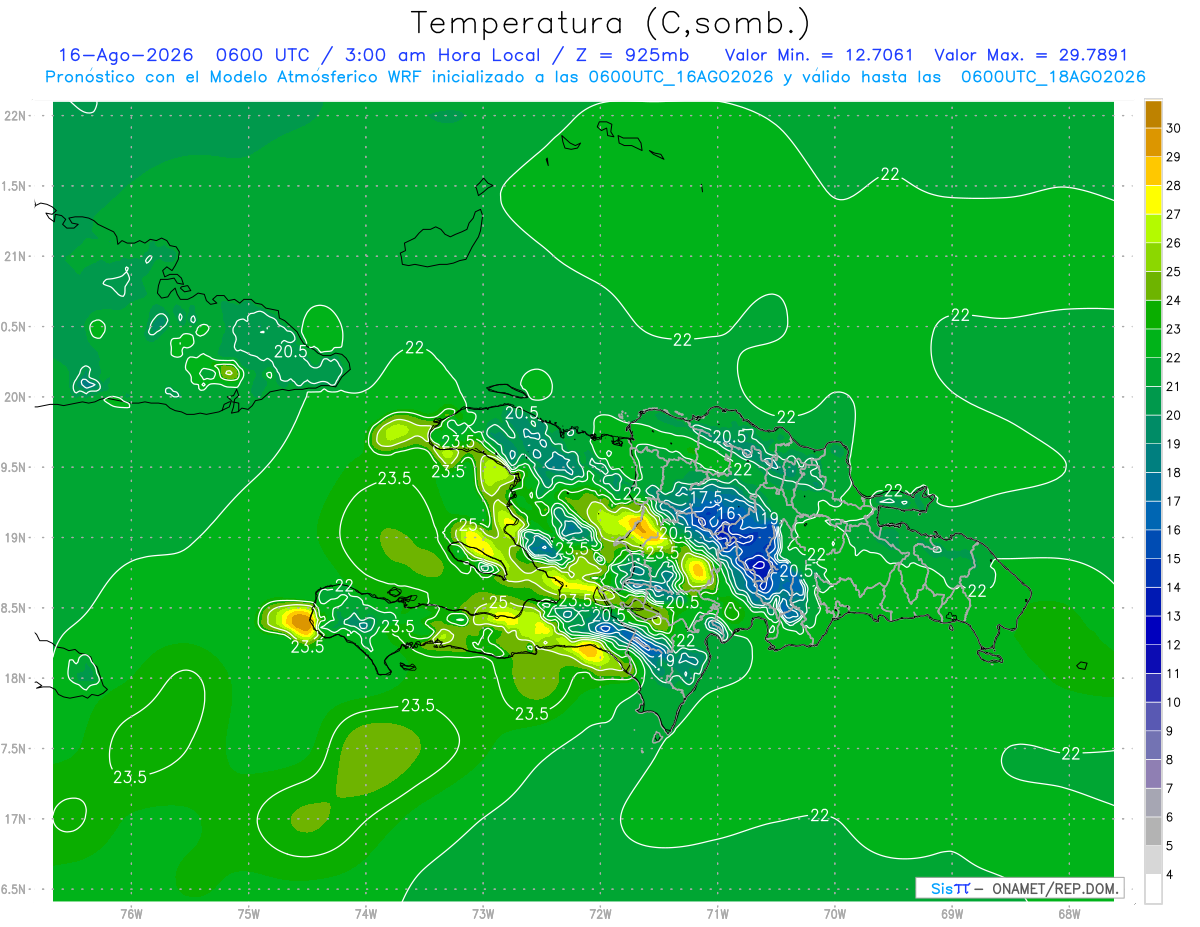1200x927 pixels.
Task: Click latitude axis label "22N"
Action: click(16, 115)
